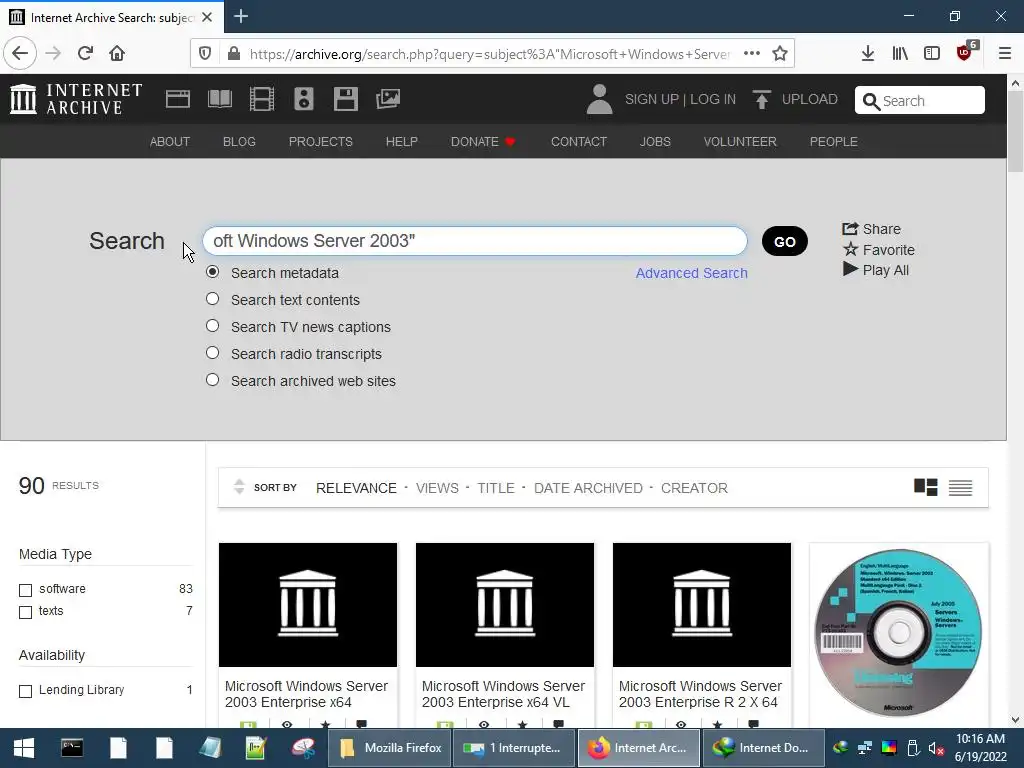
Task: Open the PROJECTS navigation item
Action: 321,142
